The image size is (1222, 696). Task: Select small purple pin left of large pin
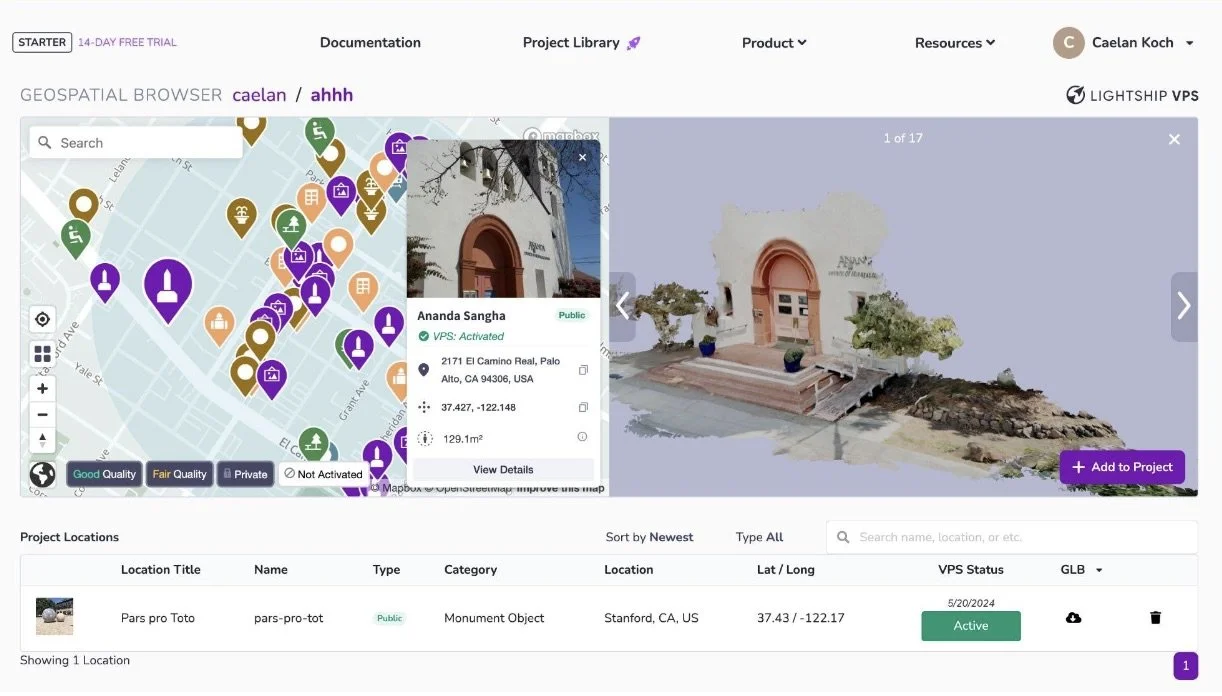(105, 283)
